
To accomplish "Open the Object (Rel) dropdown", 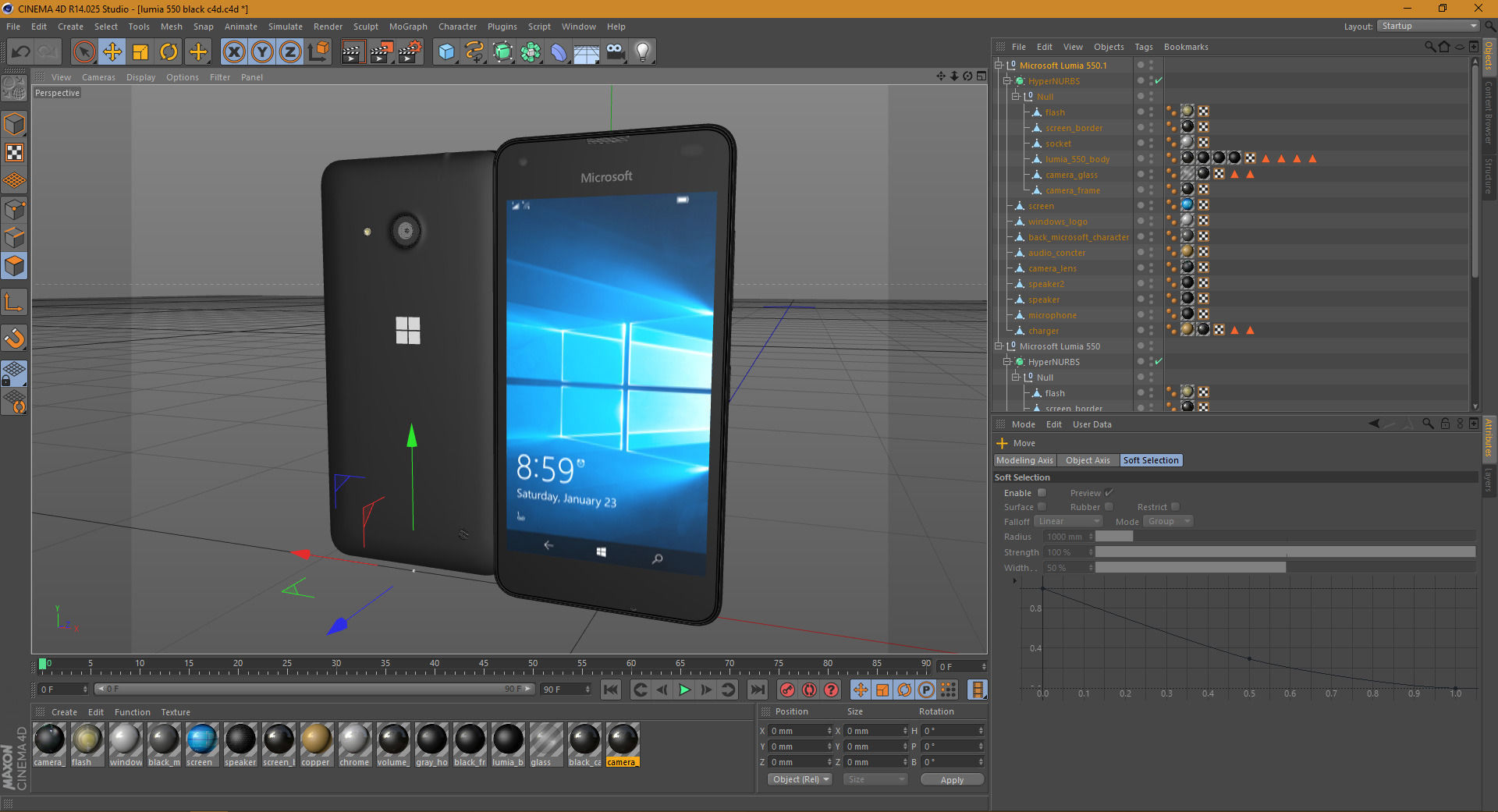I will (x=800, y=779).
